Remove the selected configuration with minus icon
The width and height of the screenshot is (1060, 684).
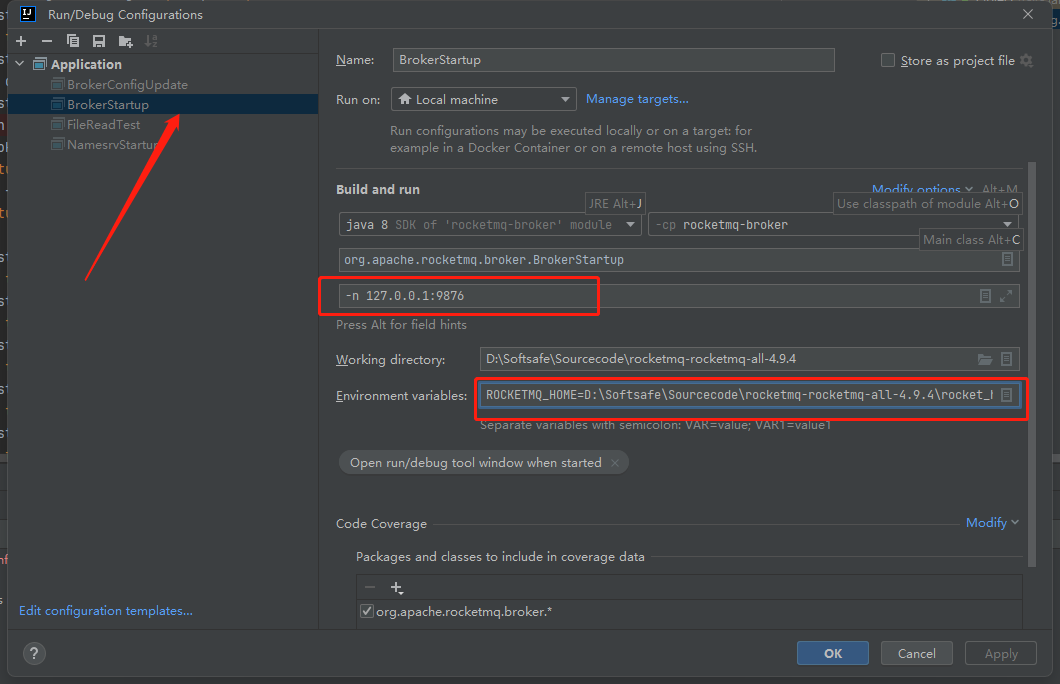point(47,41)
